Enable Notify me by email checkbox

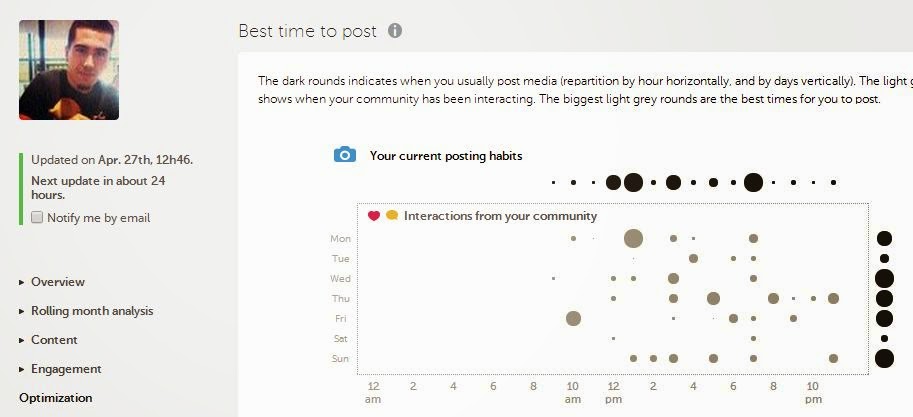(37, 217)
